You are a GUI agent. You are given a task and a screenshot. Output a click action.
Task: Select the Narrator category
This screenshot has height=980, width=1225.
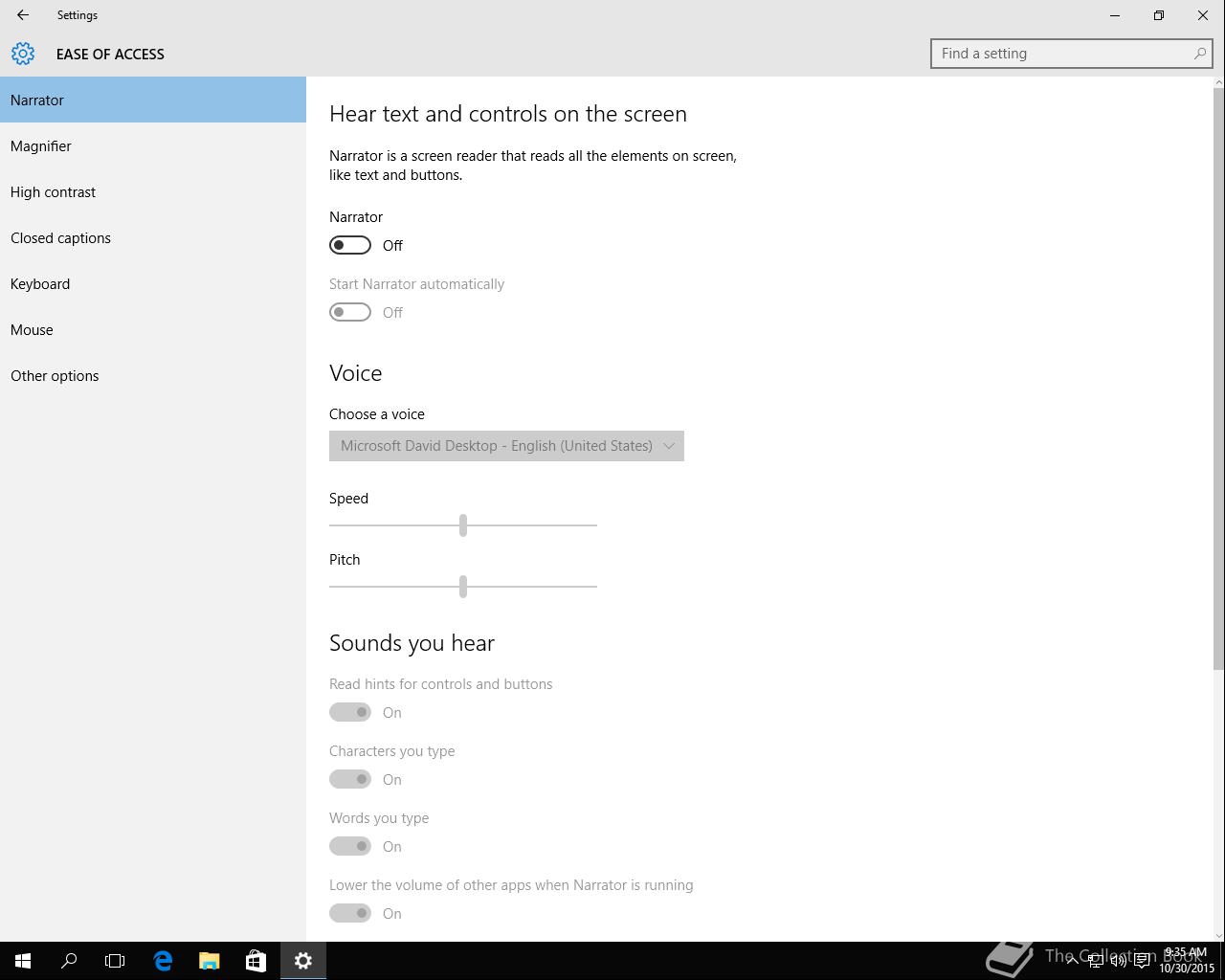(x=153, y=100)
